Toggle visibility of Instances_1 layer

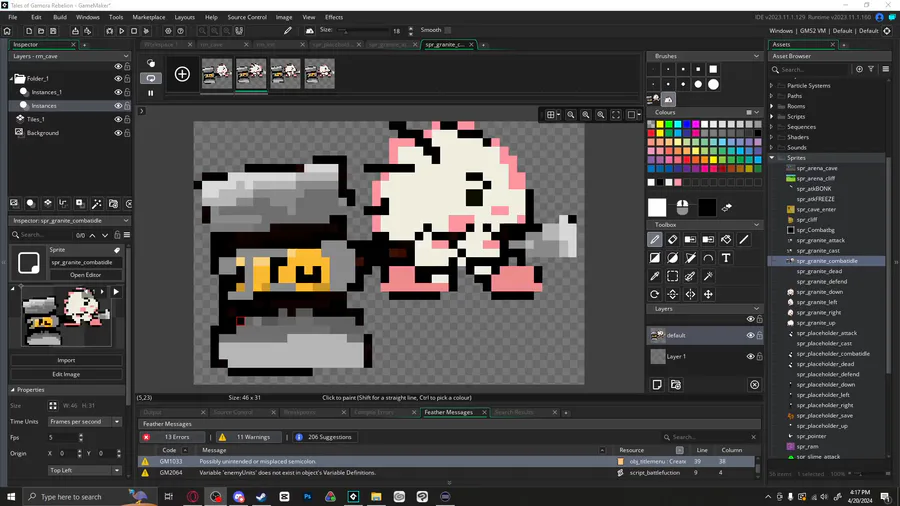[x=118, y=92]
